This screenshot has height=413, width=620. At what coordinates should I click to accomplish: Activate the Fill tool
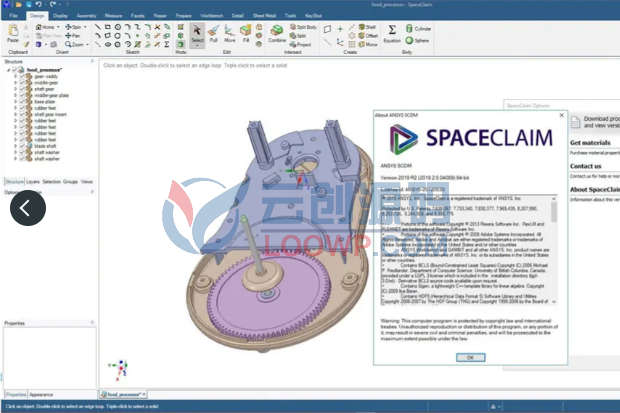pos(246,34)
